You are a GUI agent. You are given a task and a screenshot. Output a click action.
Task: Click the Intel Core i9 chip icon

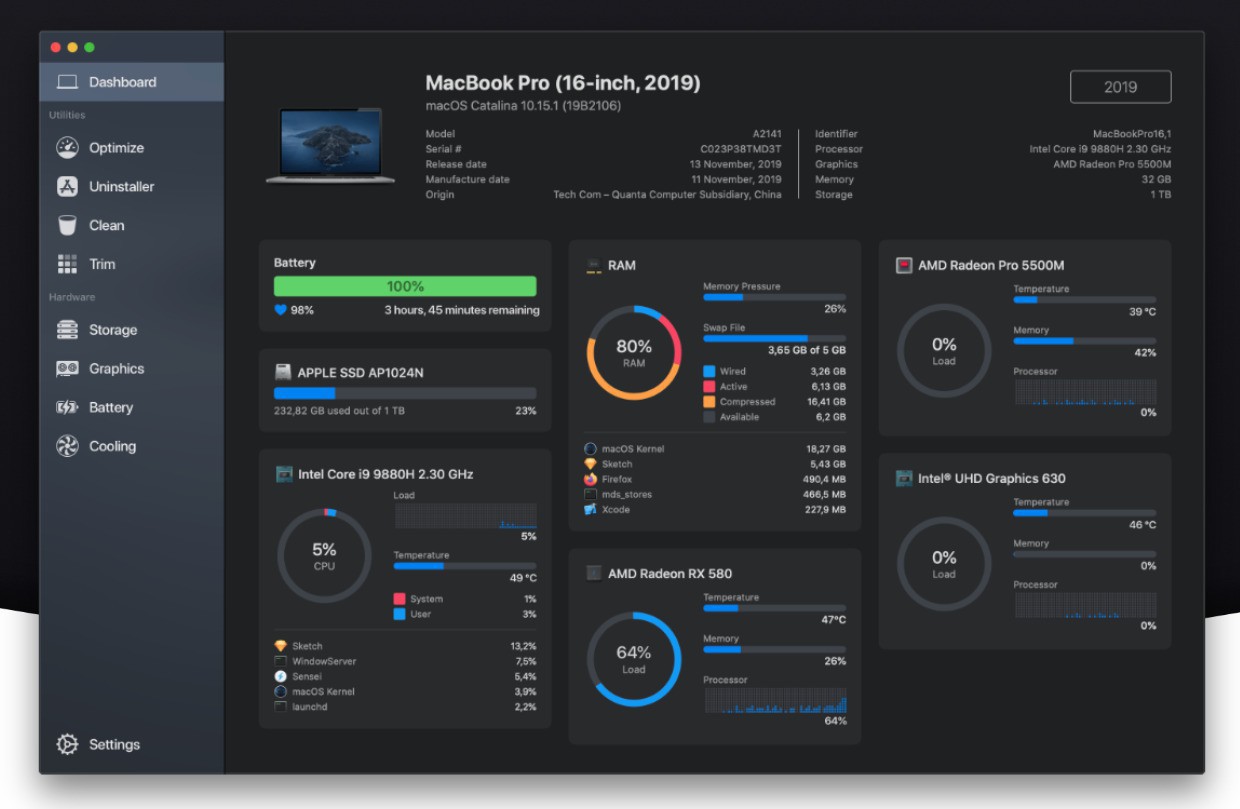pyautogui.click(x=284, y=474)
